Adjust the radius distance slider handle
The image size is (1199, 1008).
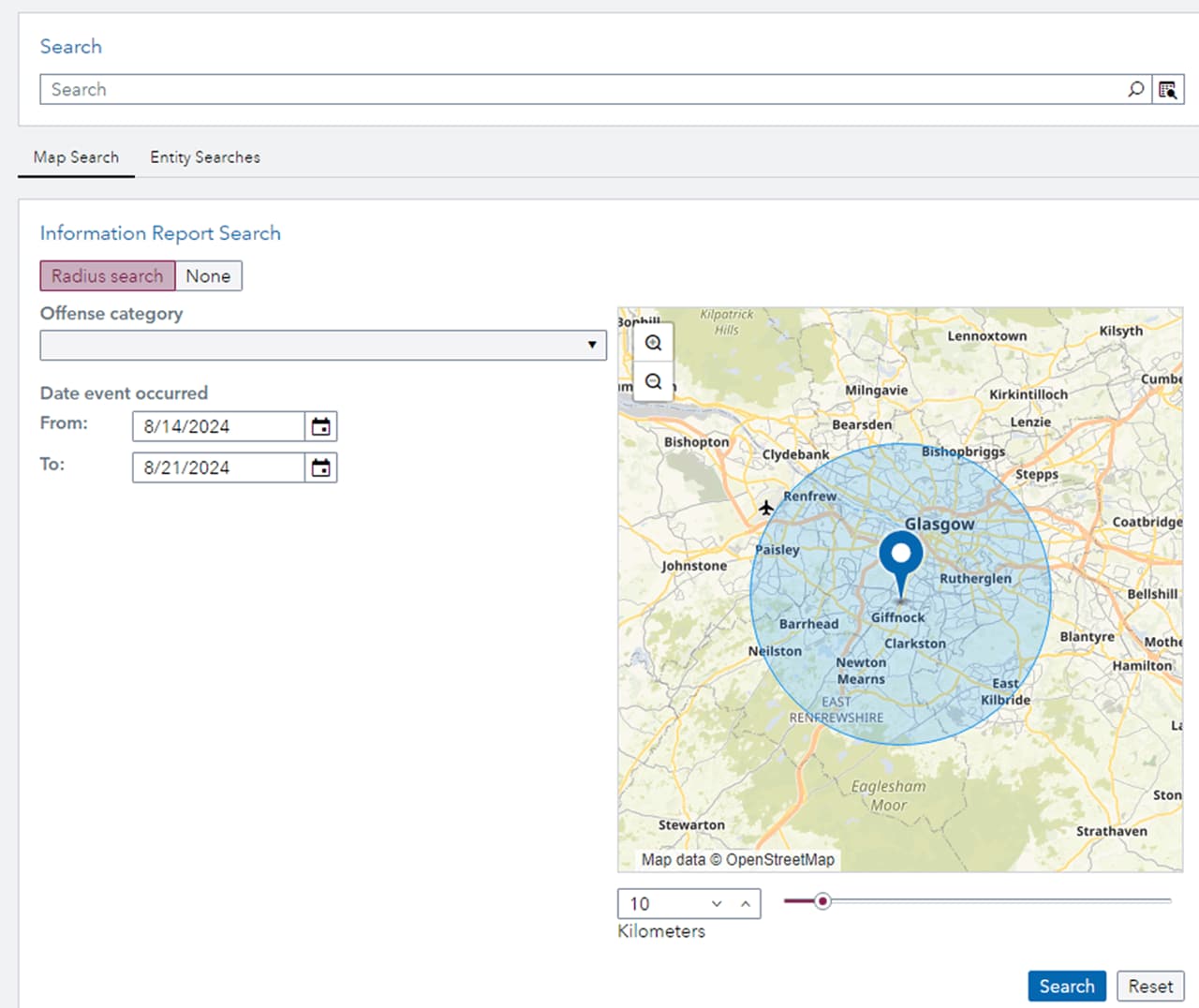(822, 900)
